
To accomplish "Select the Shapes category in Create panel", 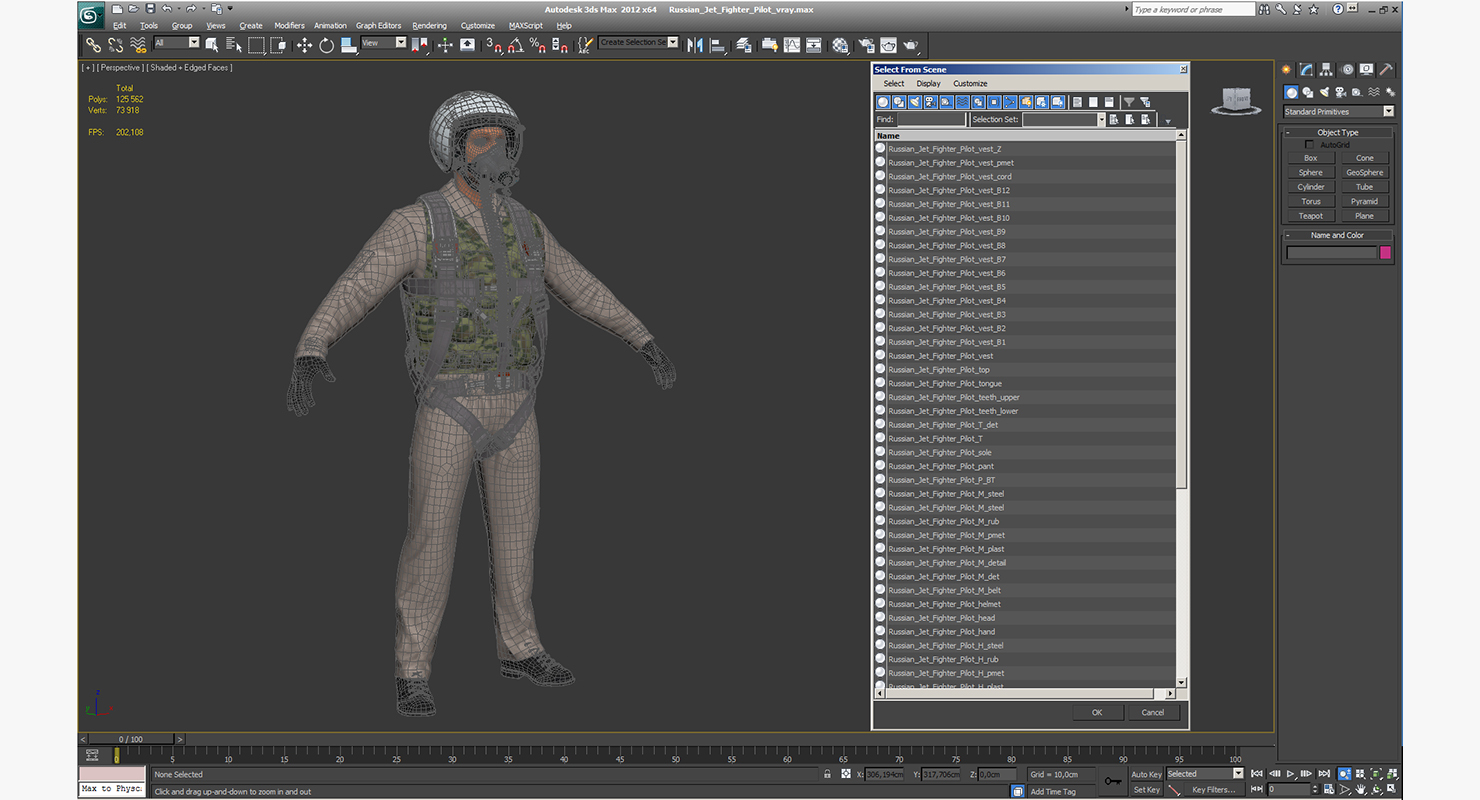I will tap(1307, 92).
